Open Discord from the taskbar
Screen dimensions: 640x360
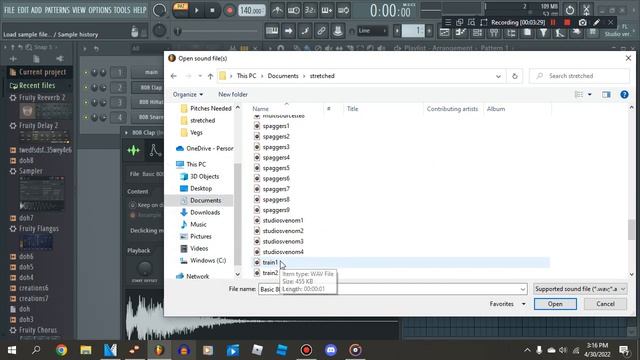click(x=331, y=350)
